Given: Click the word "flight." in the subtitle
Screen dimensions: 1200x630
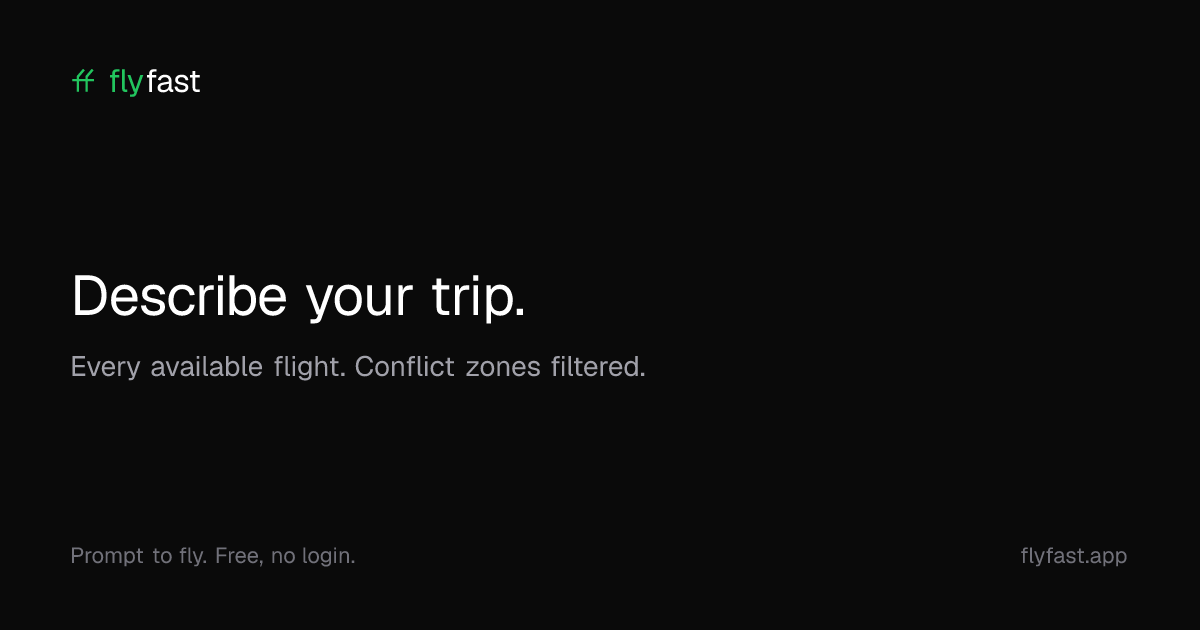Looking at the screenshot, I should (310, 367).
